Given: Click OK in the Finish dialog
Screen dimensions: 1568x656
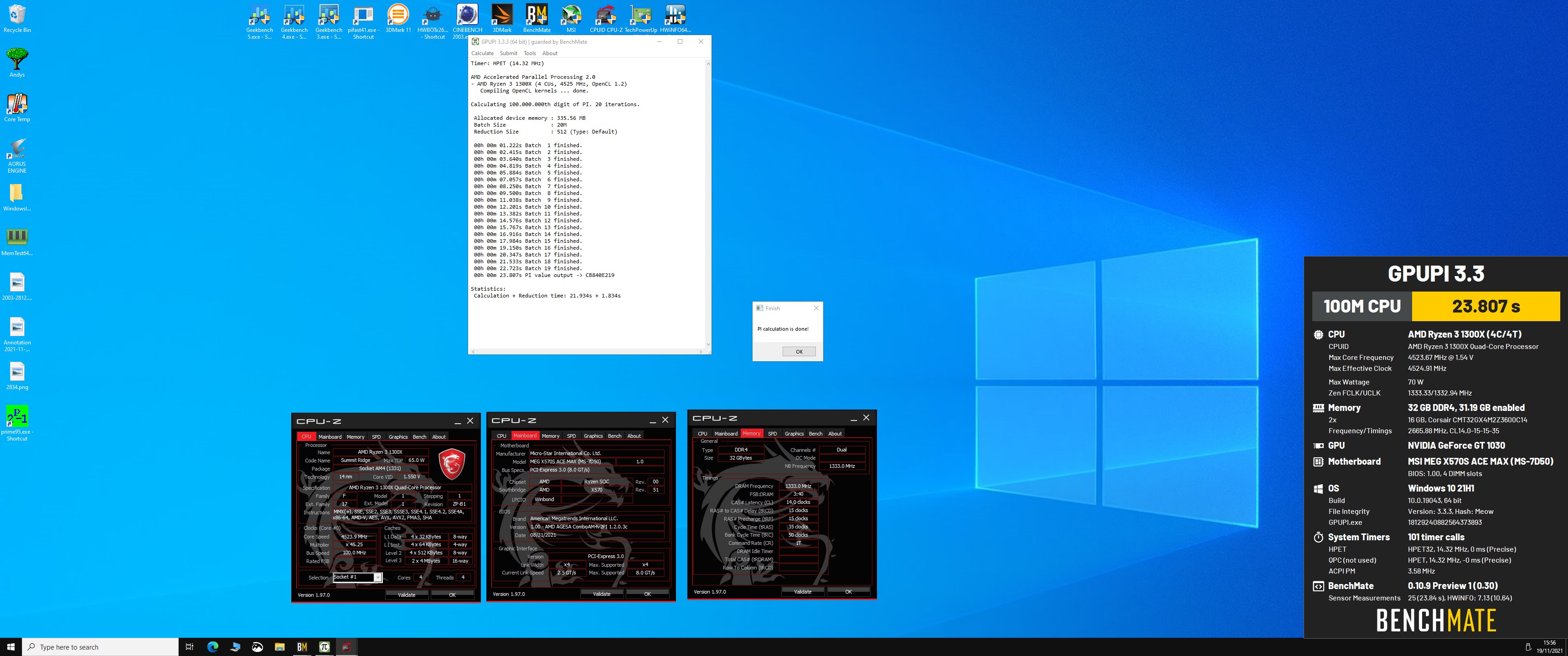Looking at the screenshot, I should pyautogui.click(x=799, y=352).
